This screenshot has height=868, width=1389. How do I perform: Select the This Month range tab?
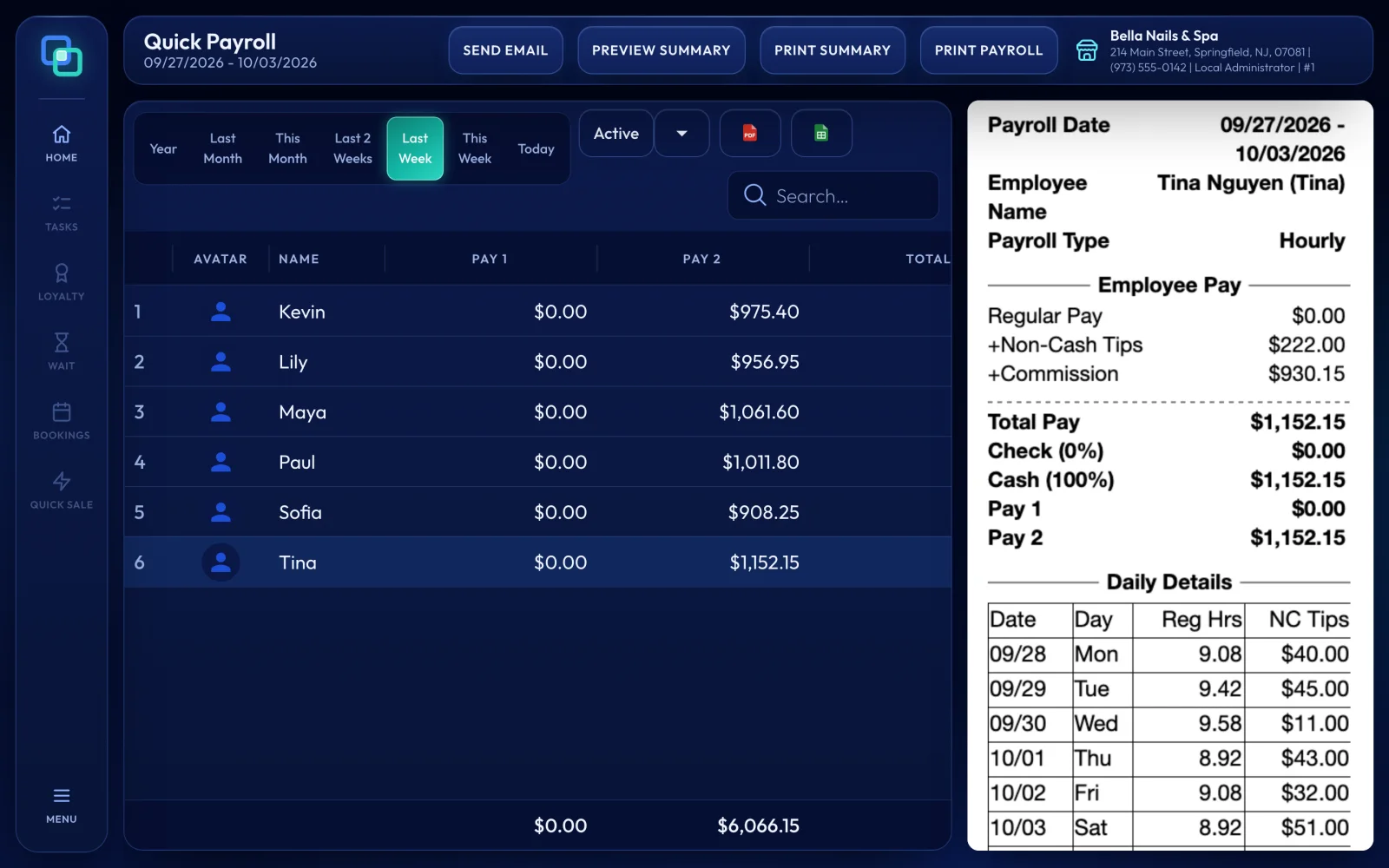287,148
